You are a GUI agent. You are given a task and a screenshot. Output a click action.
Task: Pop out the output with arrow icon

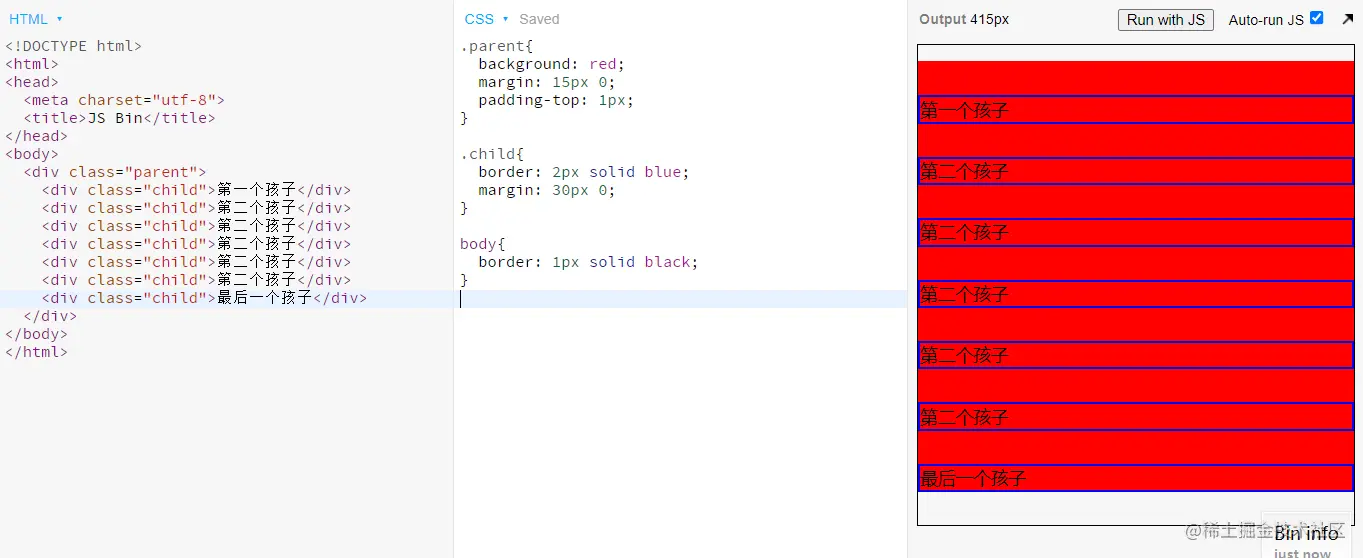pyautogui.click(x=1347, y=19)
